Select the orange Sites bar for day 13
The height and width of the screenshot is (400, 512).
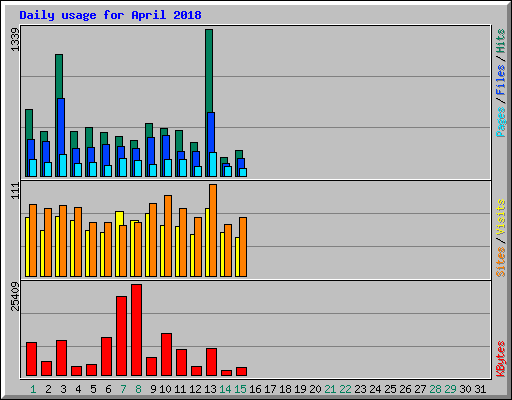[213, 230]
